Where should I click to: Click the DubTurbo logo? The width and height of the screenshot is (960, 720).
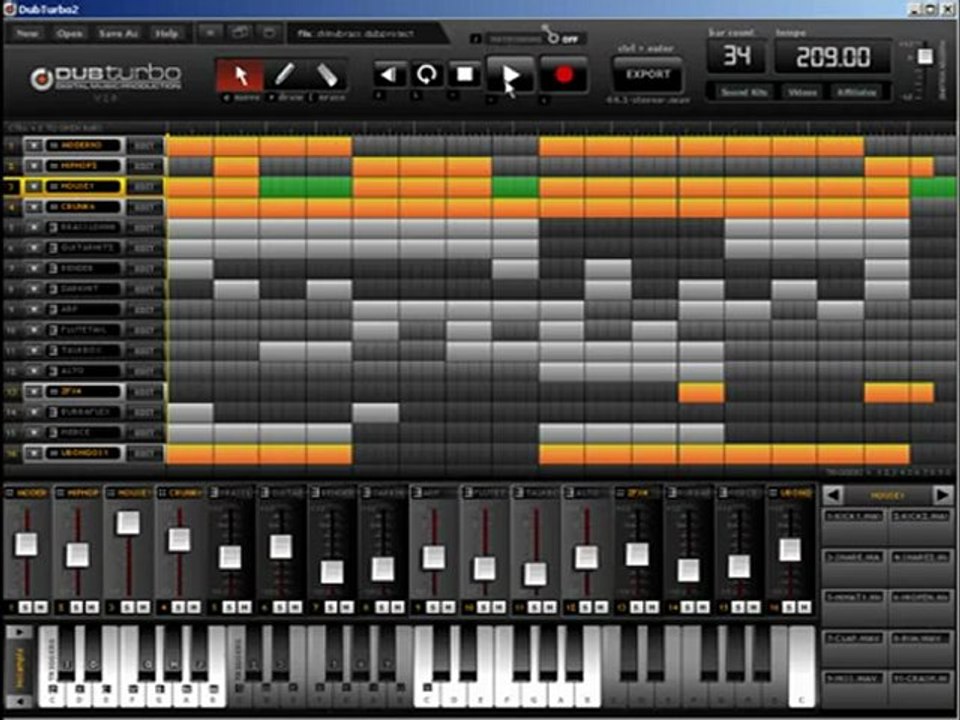106,78
